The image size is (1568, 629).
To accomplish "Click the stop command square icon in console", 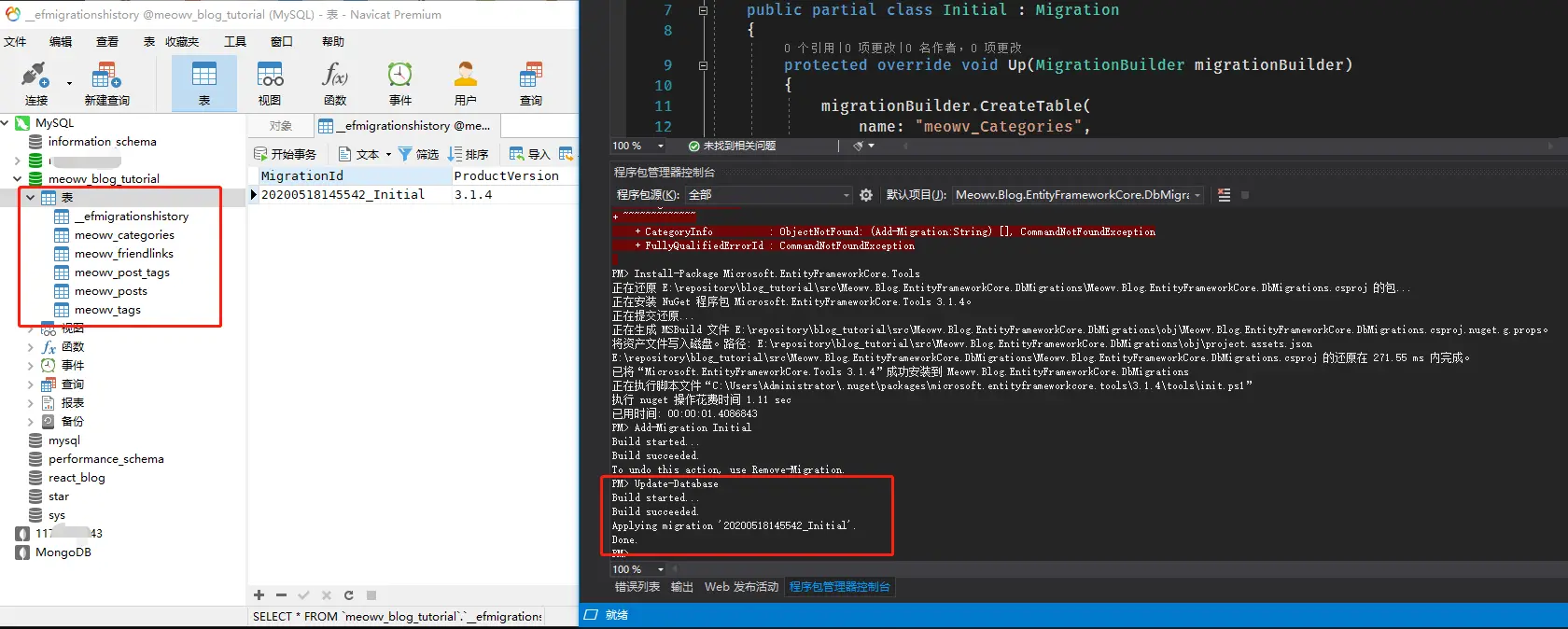I will pos(1245,195).
